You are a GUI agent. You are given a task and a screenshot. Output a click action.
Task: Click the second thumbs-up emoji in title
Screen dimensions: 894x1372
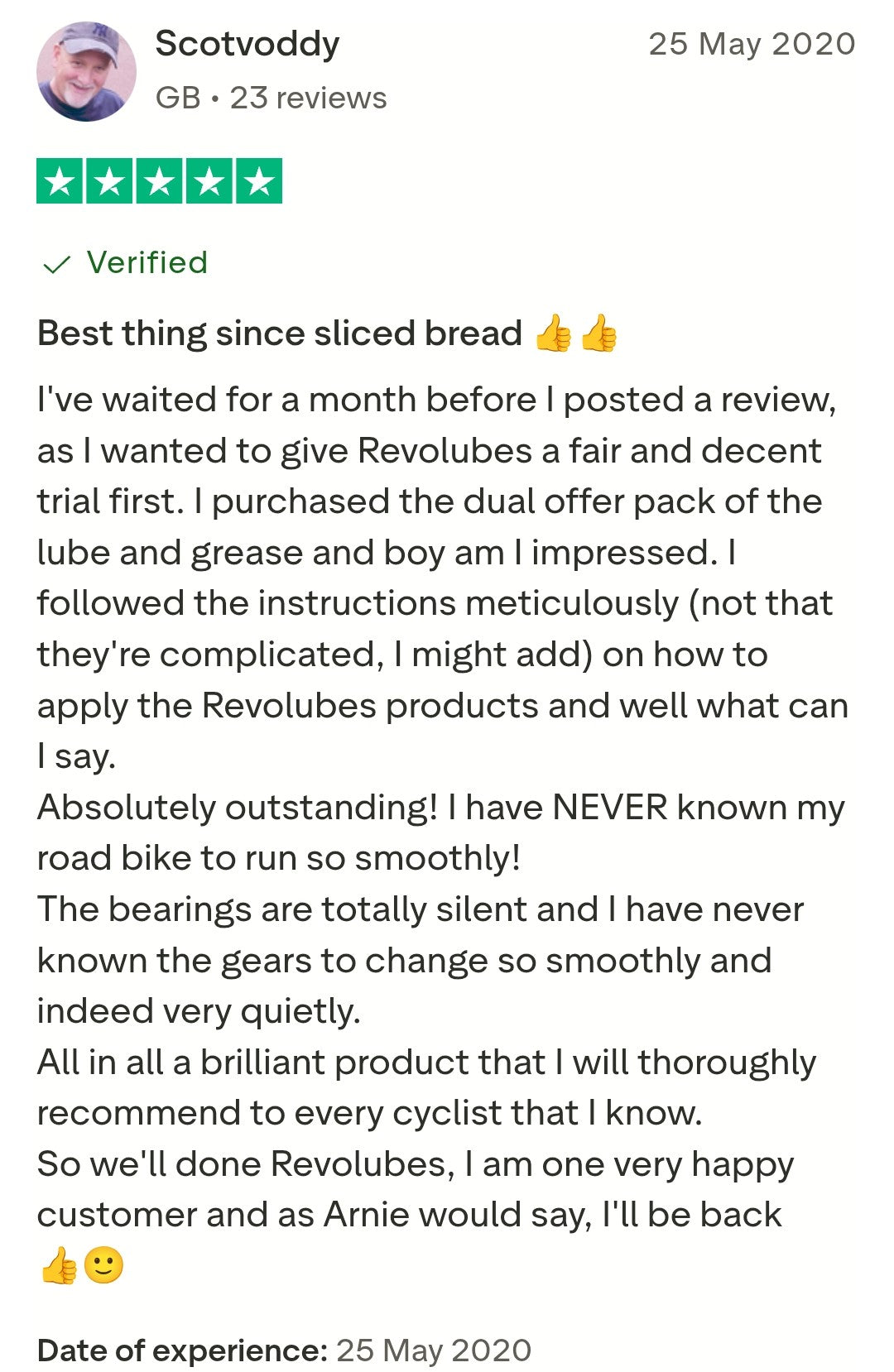598,334
